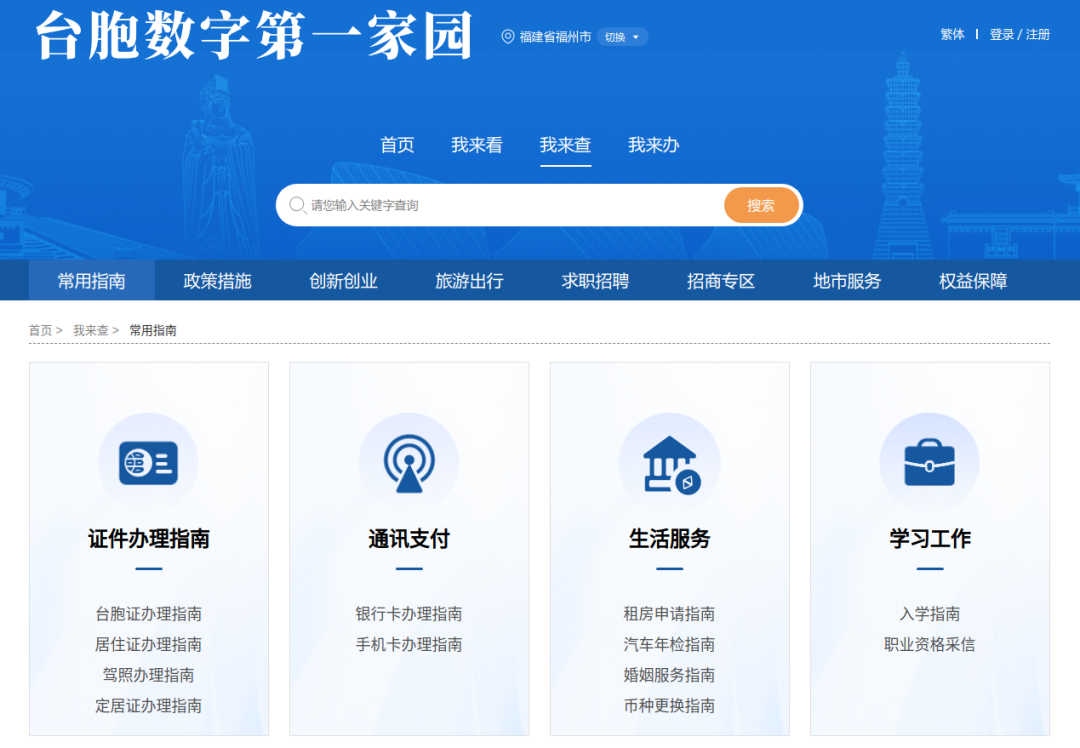Select the 我来查 nav tab
Screen dimensions: 1080x748
pyautogui.click(x=565, y=145)
